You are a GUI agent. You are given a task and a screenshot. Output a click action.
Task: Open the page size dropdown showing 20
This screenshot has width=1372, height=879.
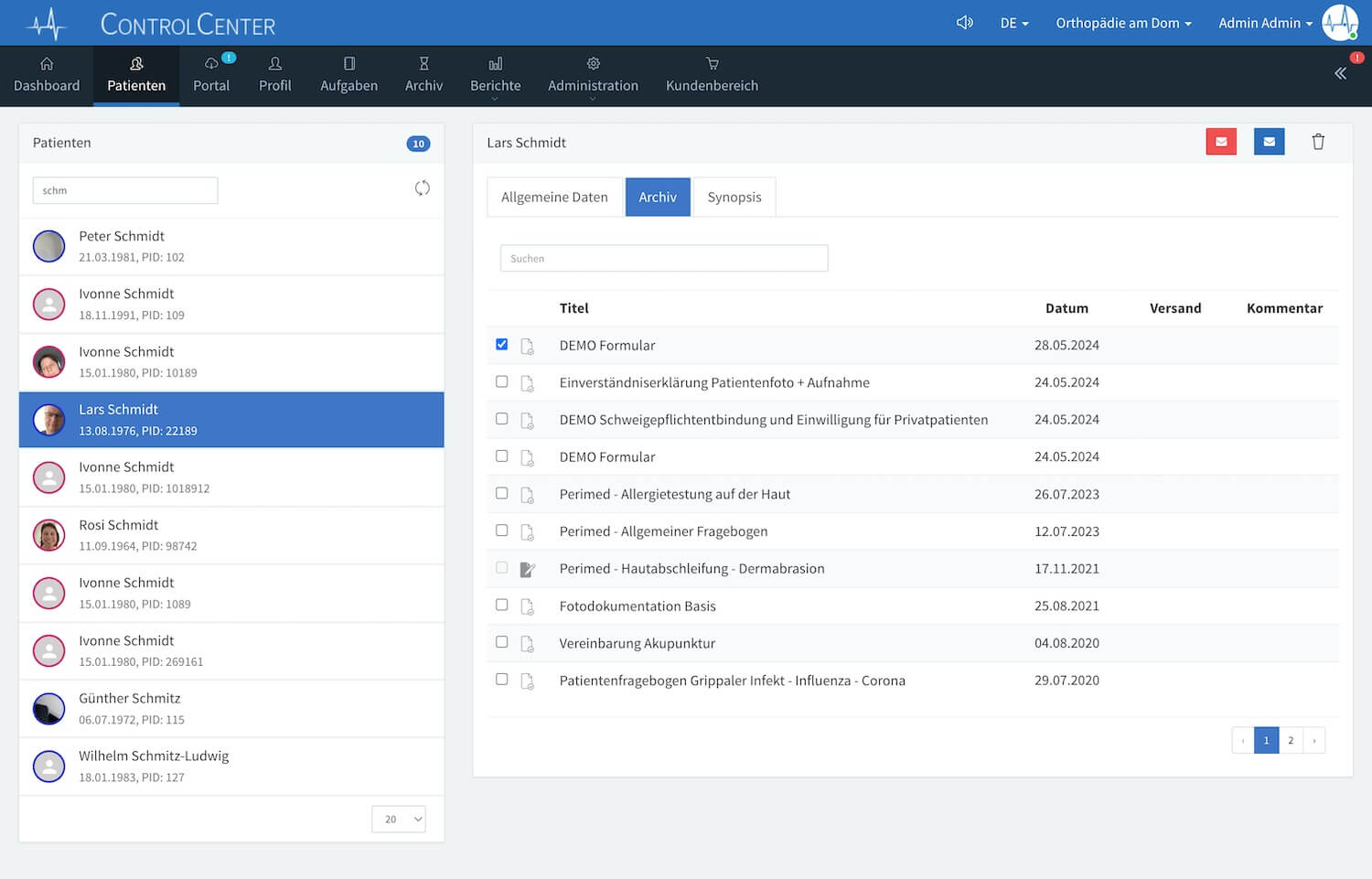(x=399, y=819)
